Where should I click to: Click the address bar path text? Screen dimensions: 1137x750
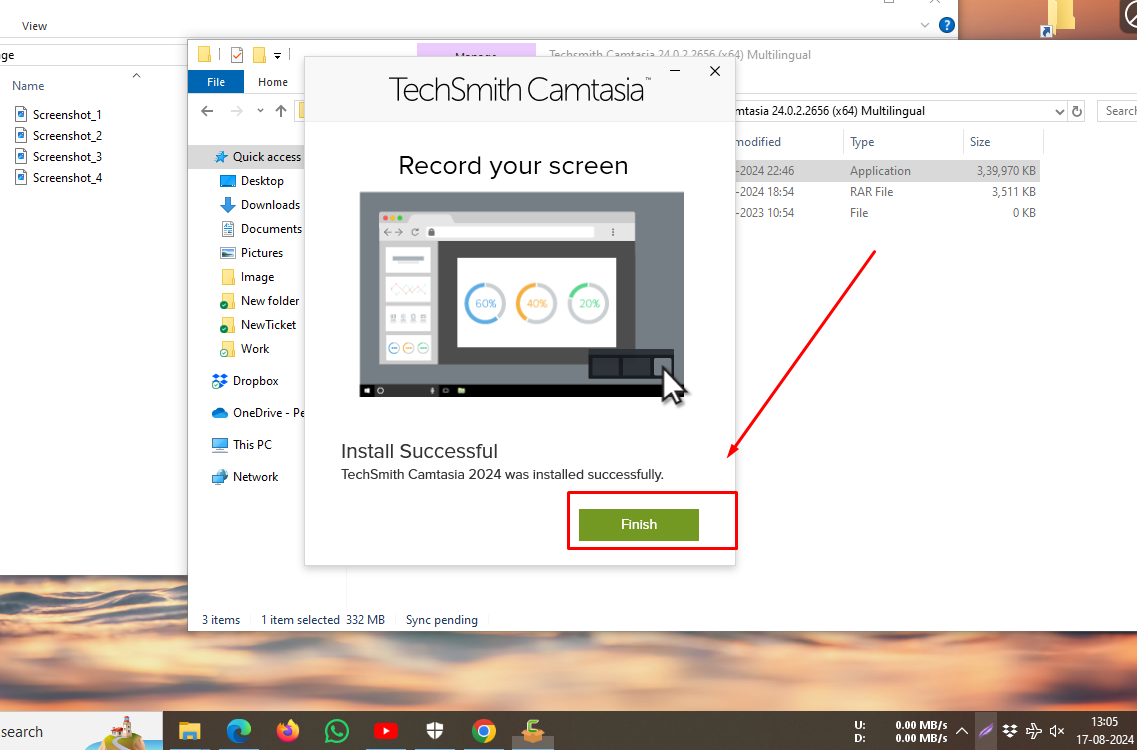point(830,111)
